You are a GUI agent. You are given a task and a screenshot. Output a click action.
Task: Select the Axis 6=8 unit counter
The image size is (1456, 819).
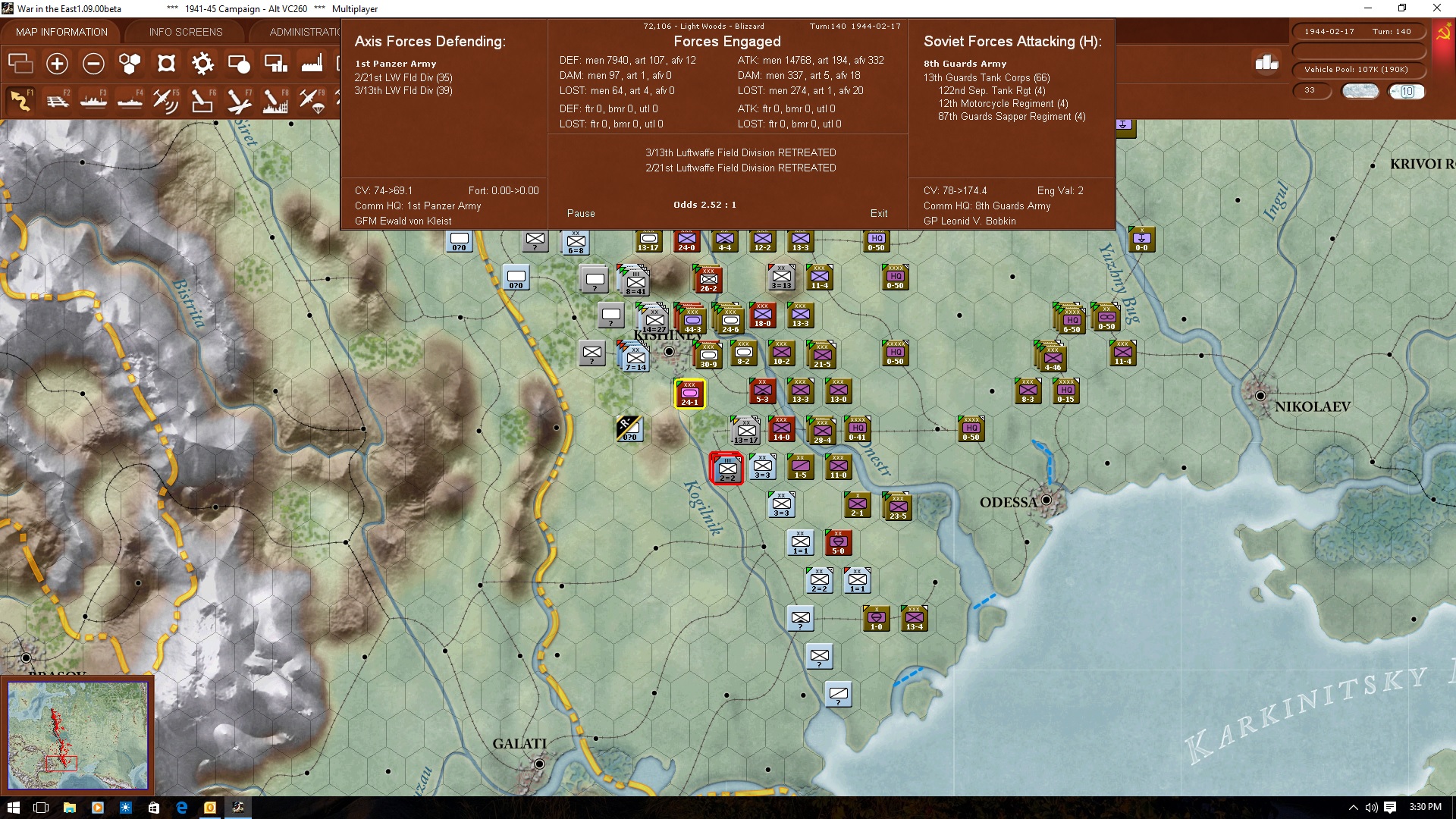576,243
